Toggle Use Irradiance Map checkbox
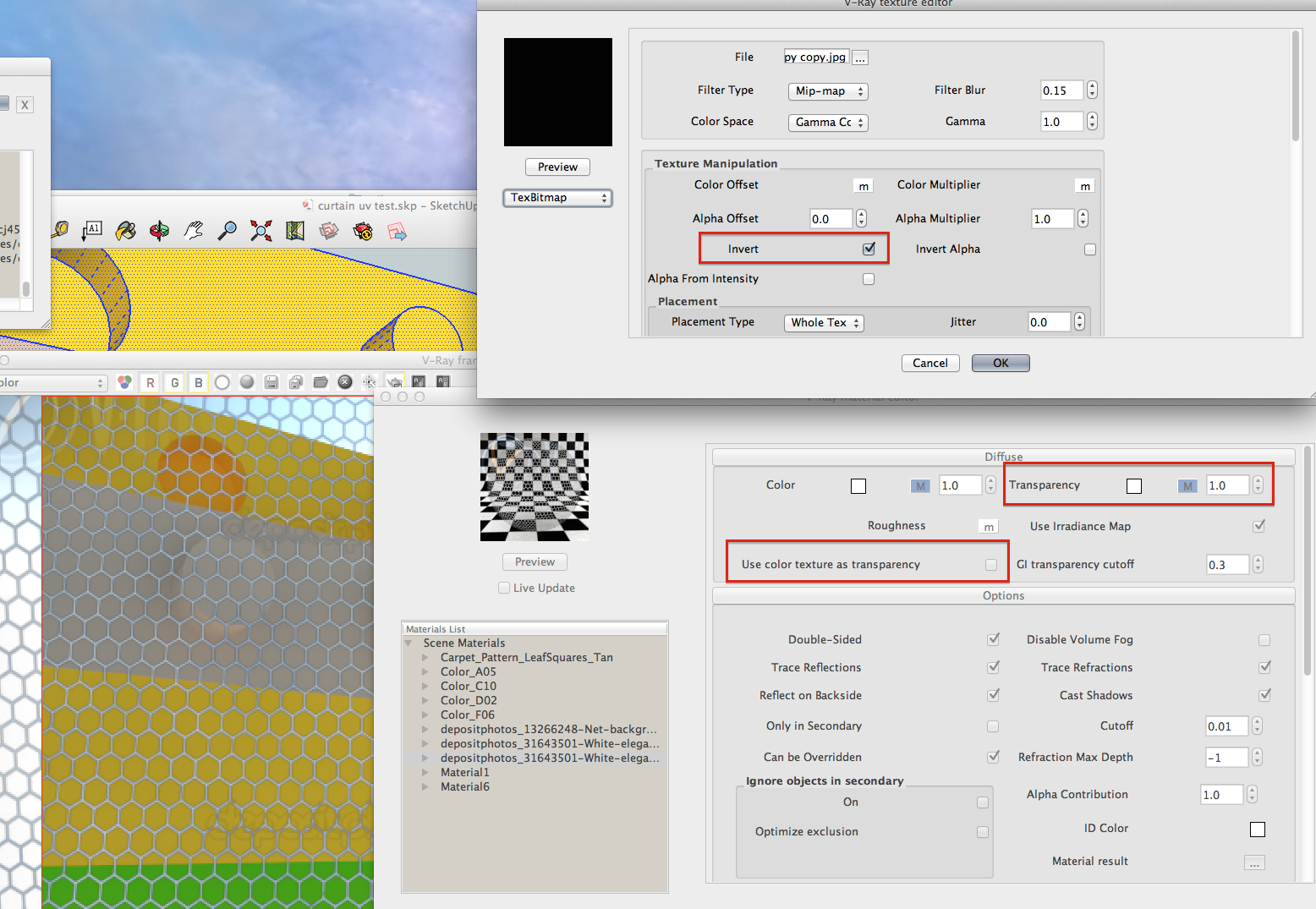Image resolution: width=1316 pixels, height=909 pixels. [1259, 526]
